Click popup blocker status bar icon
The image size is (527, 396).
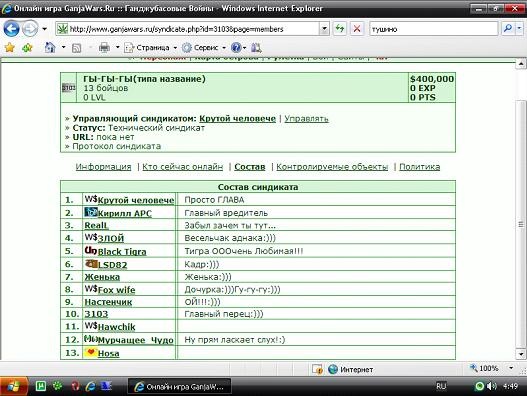tap(317, 369)
